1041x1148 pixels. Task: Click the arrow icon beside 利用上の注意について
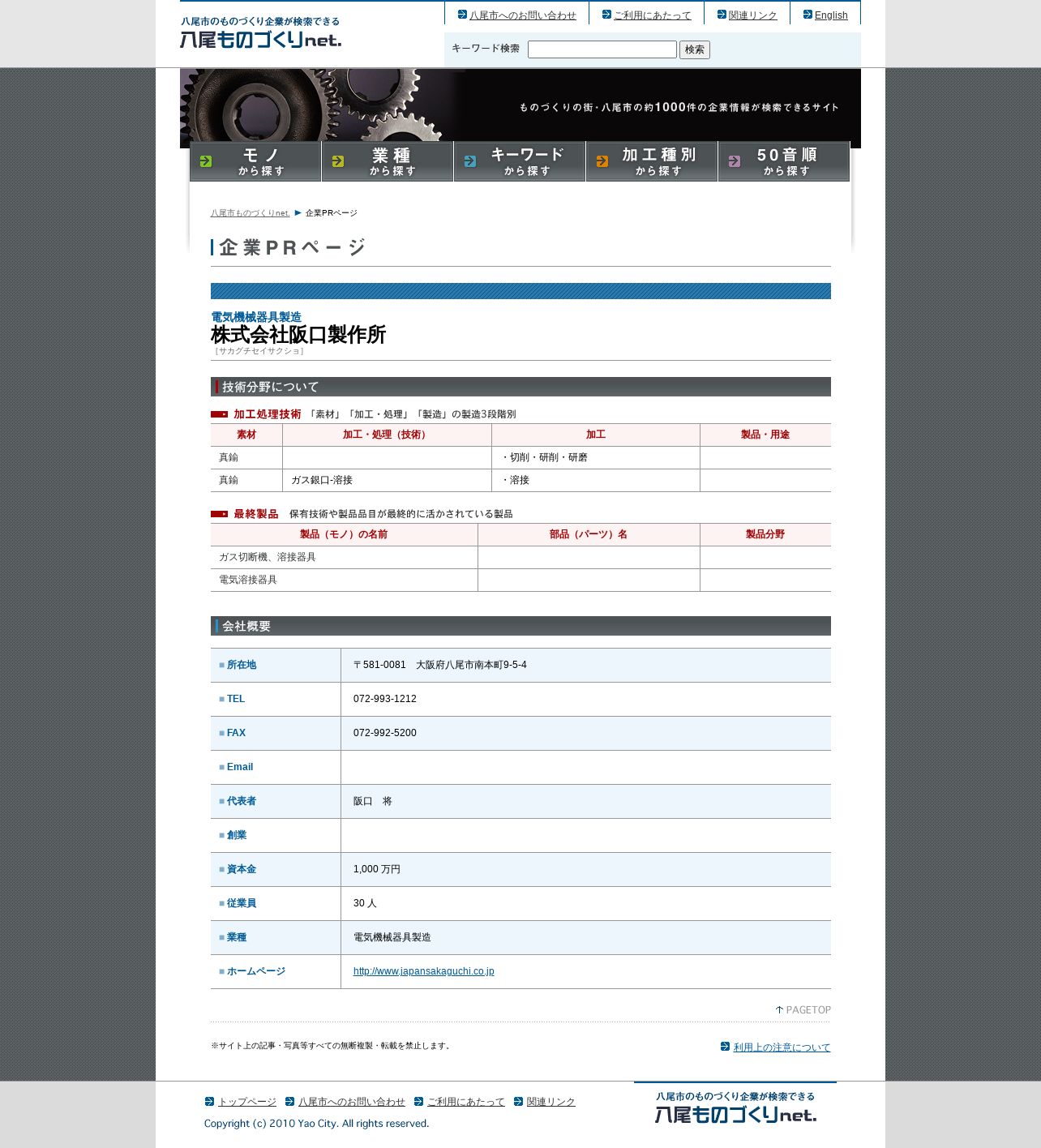tap(725, 1047)
